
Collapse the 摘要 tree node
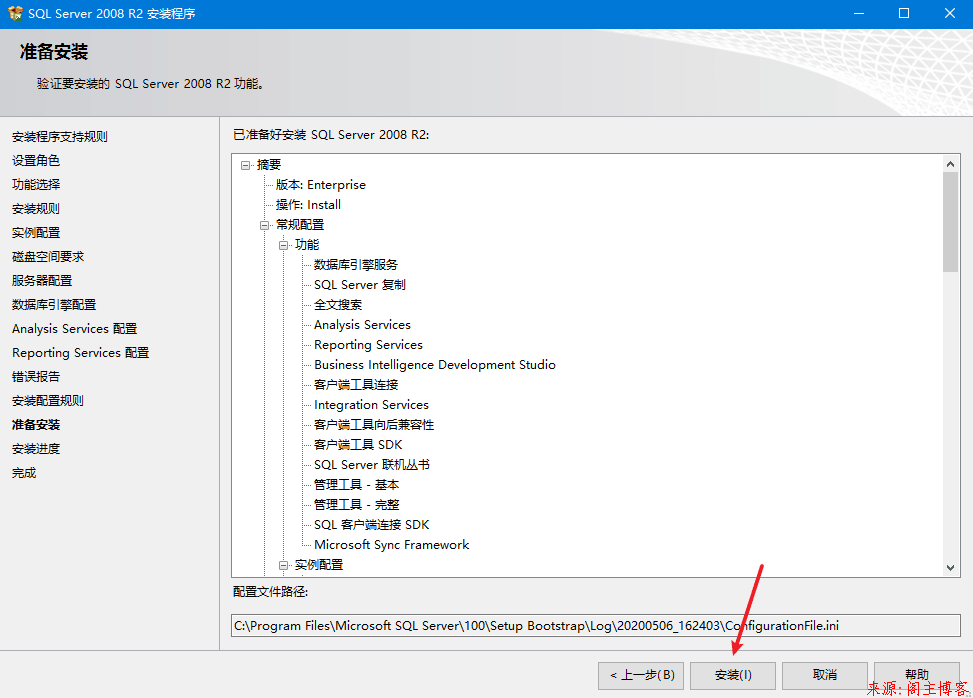tap(246, 165)
